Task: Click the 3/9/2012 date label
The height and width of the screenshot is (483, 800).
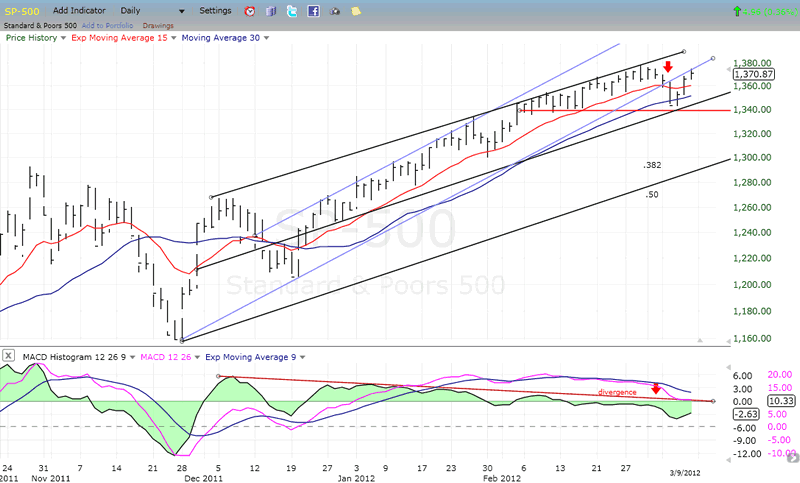Action: pos(685,473)
